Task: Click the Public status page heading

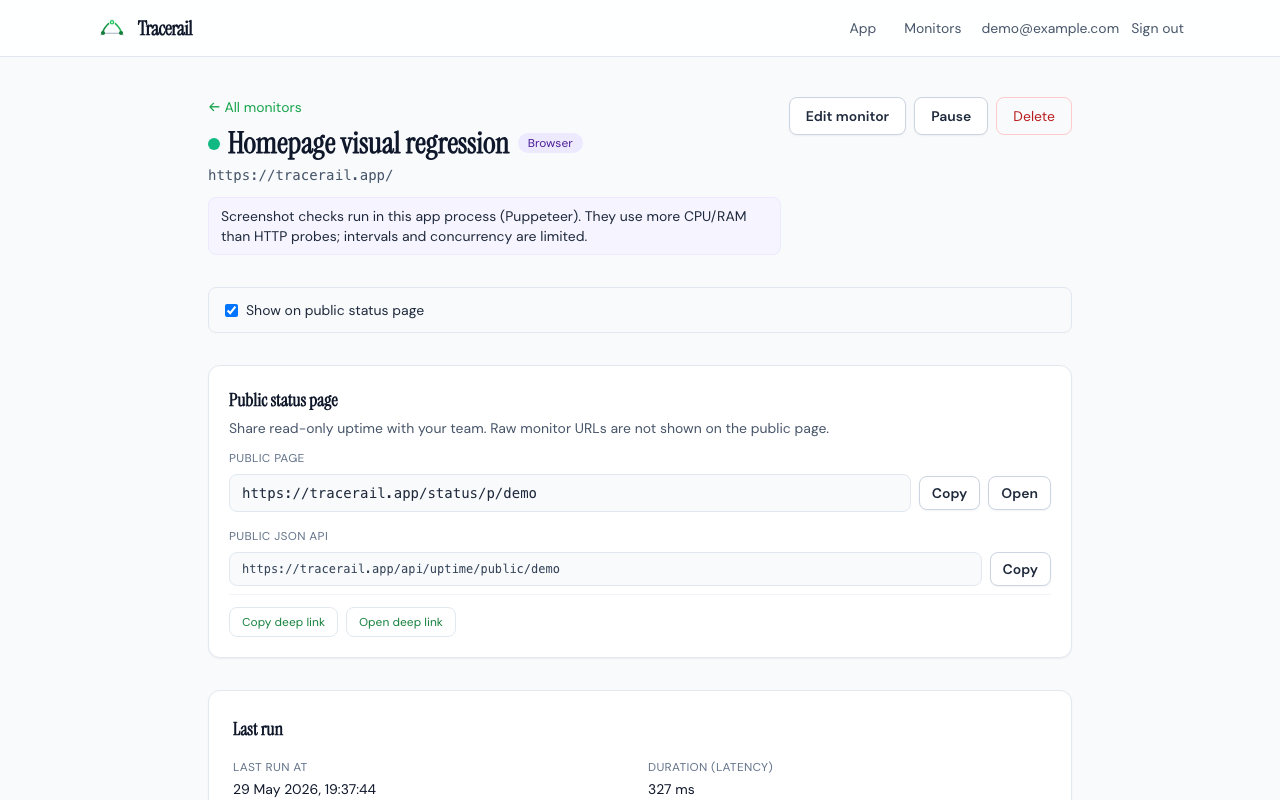Action: 283,400
